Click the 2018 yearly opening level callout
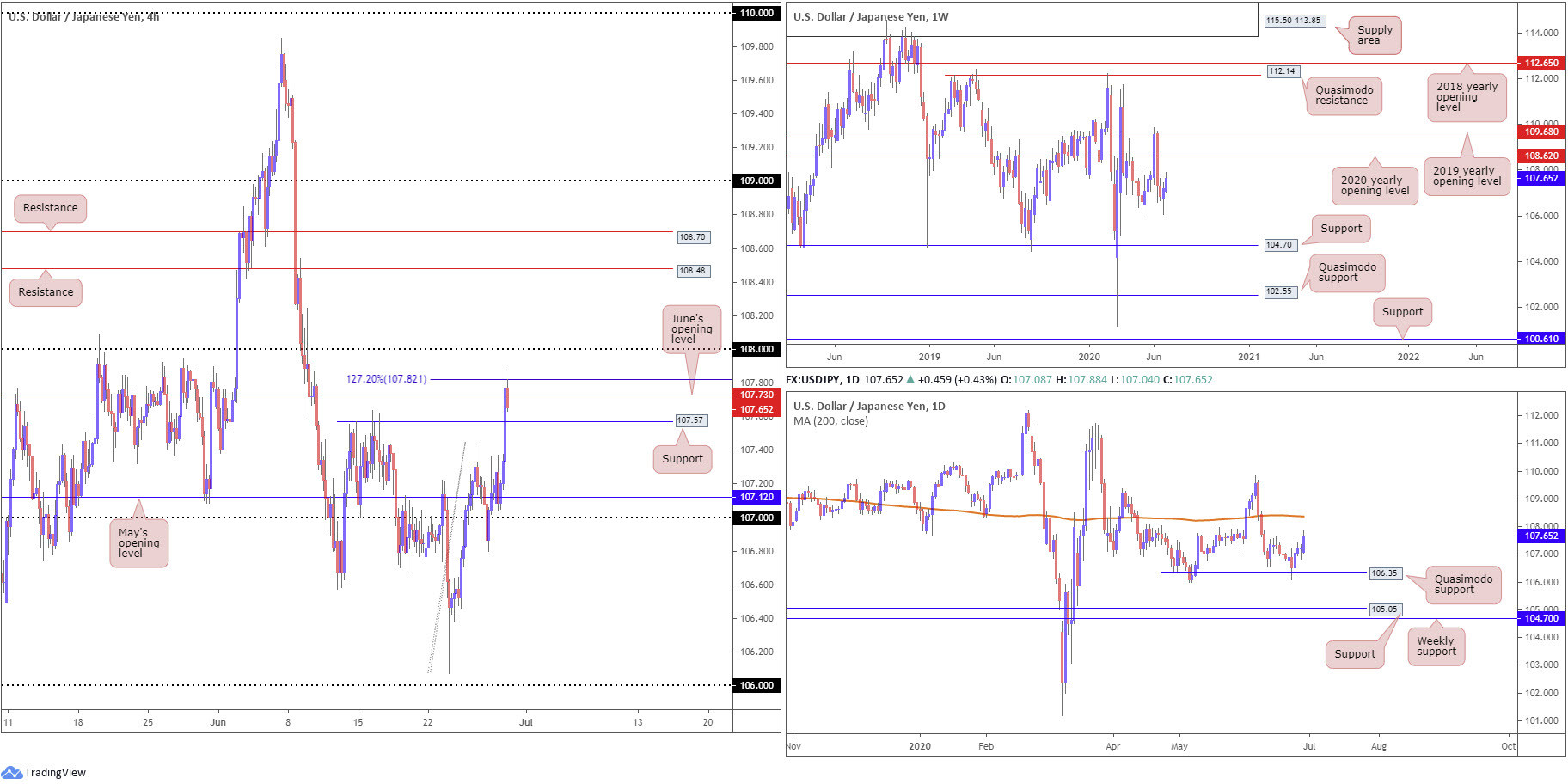This screenshot has width=1568, height=784. pyautogui.click(x=1467, y=97)
